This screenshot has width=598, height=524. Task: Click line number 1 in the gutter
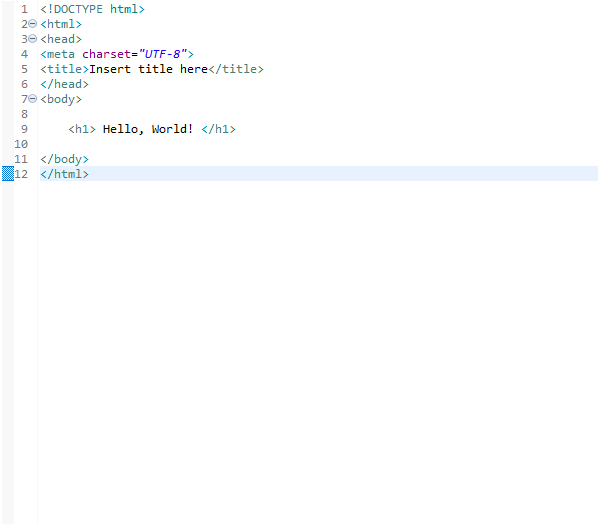[x=24, y=9]
